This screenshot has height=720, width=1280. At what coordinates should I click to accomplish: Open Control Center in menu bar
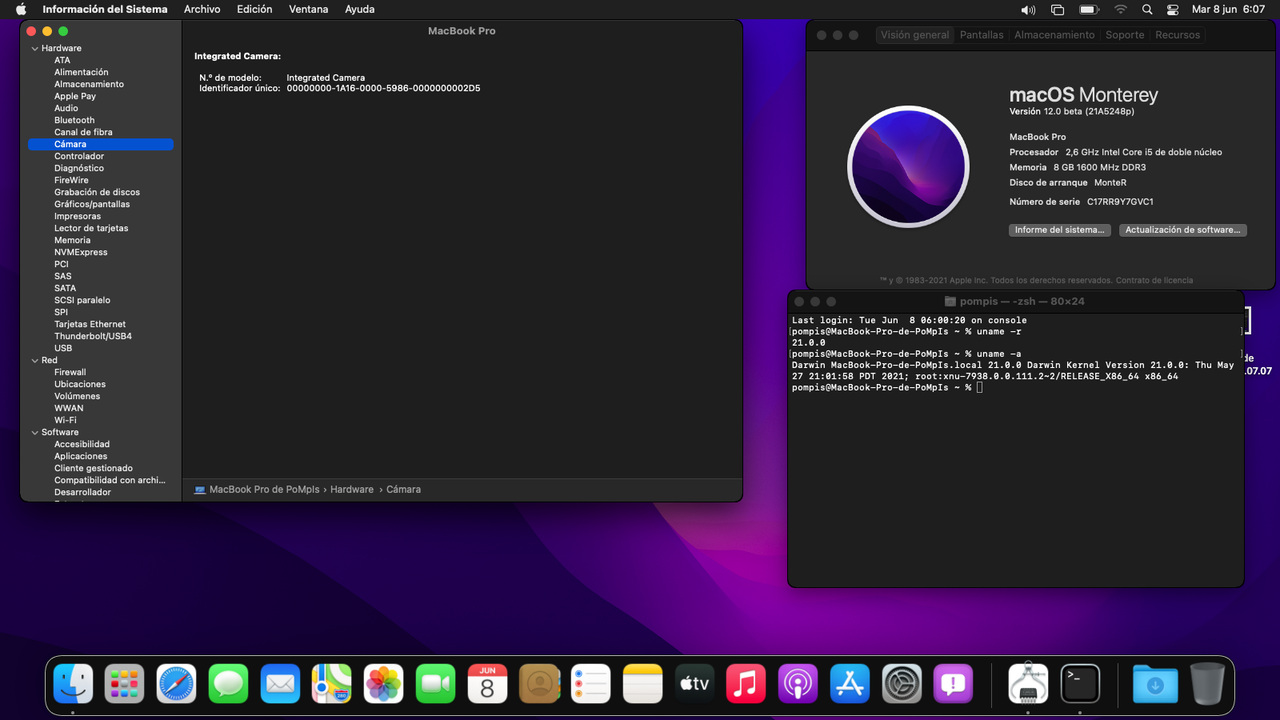[1173, 9]
